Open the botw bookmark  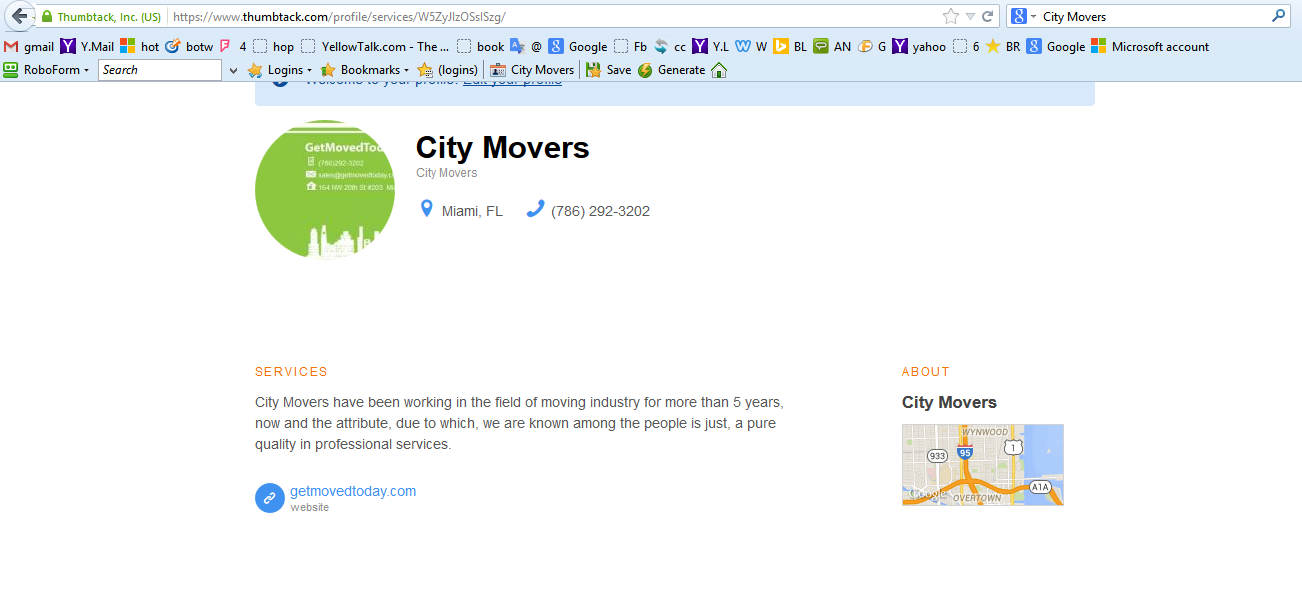pyautogui.click(x=189, y=46)
